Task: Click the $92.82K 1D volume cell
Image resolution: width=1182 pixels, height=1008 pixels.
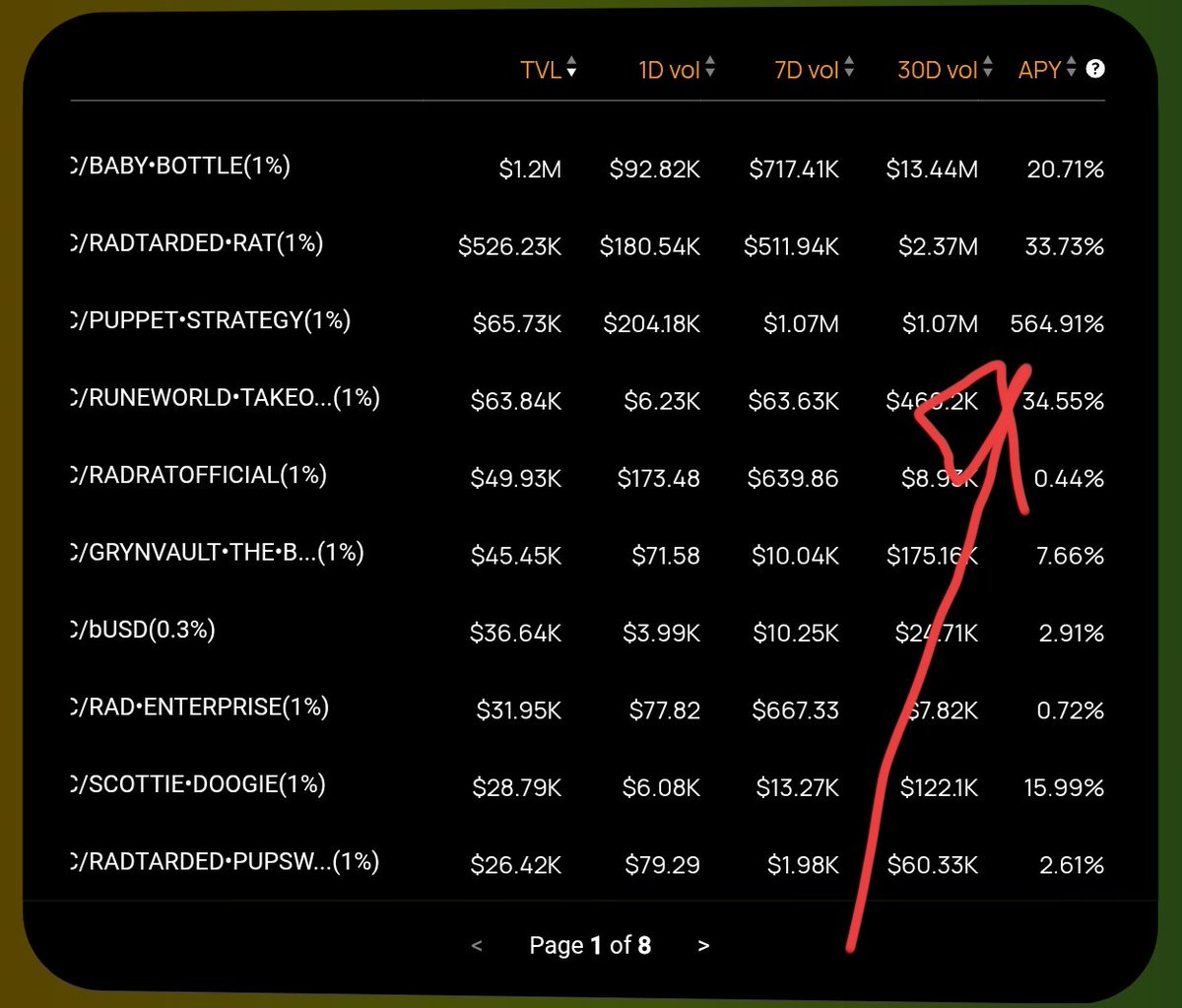Action: tap(655, 169)
